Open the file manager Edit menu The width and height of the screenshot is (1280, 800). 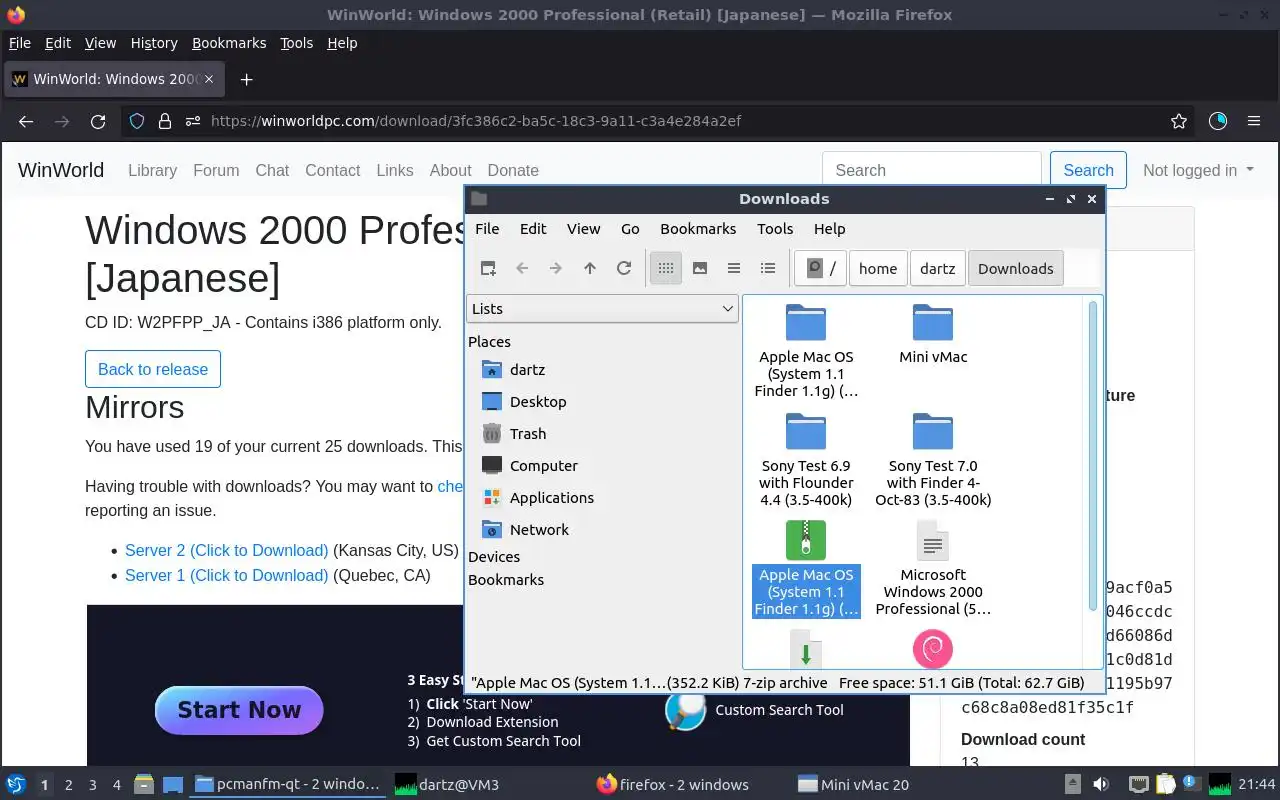[533, 228]
